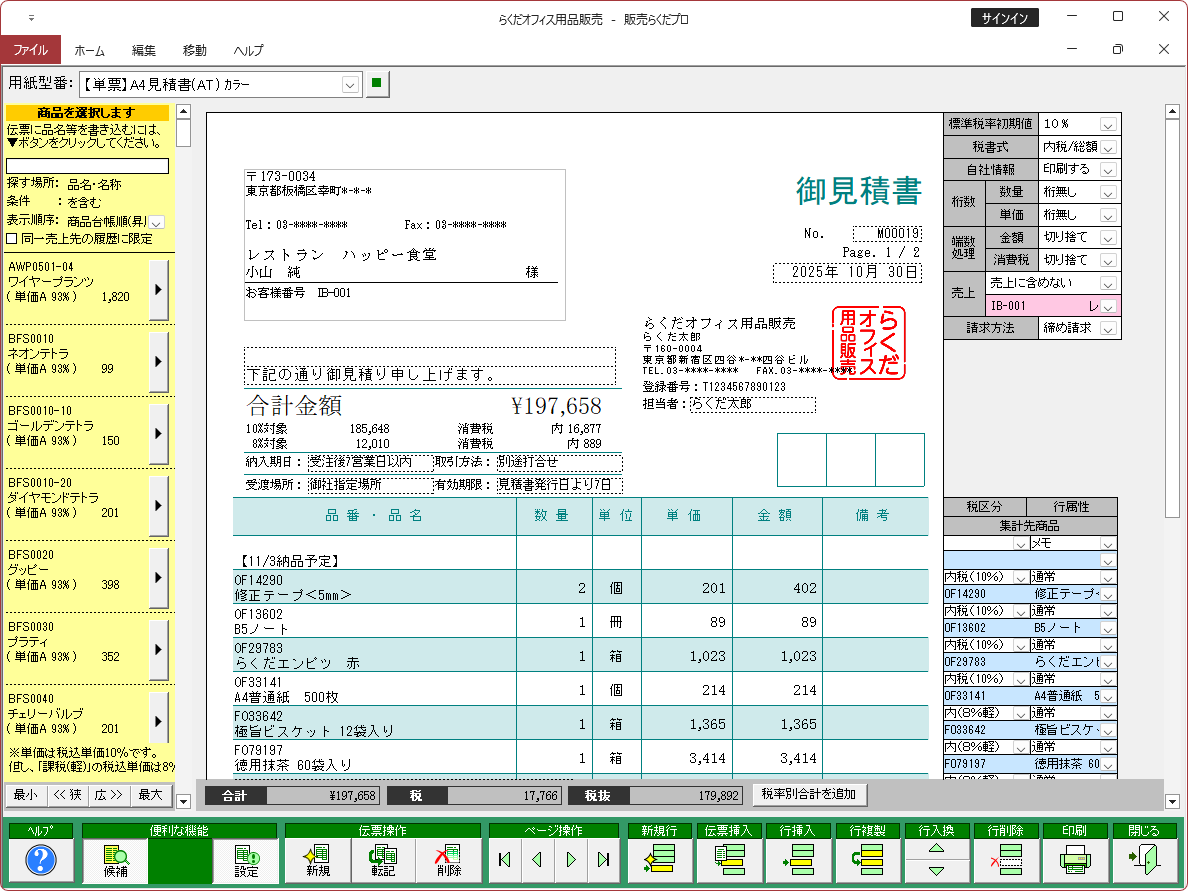Open the 設定 settings tool

[245, 860]
